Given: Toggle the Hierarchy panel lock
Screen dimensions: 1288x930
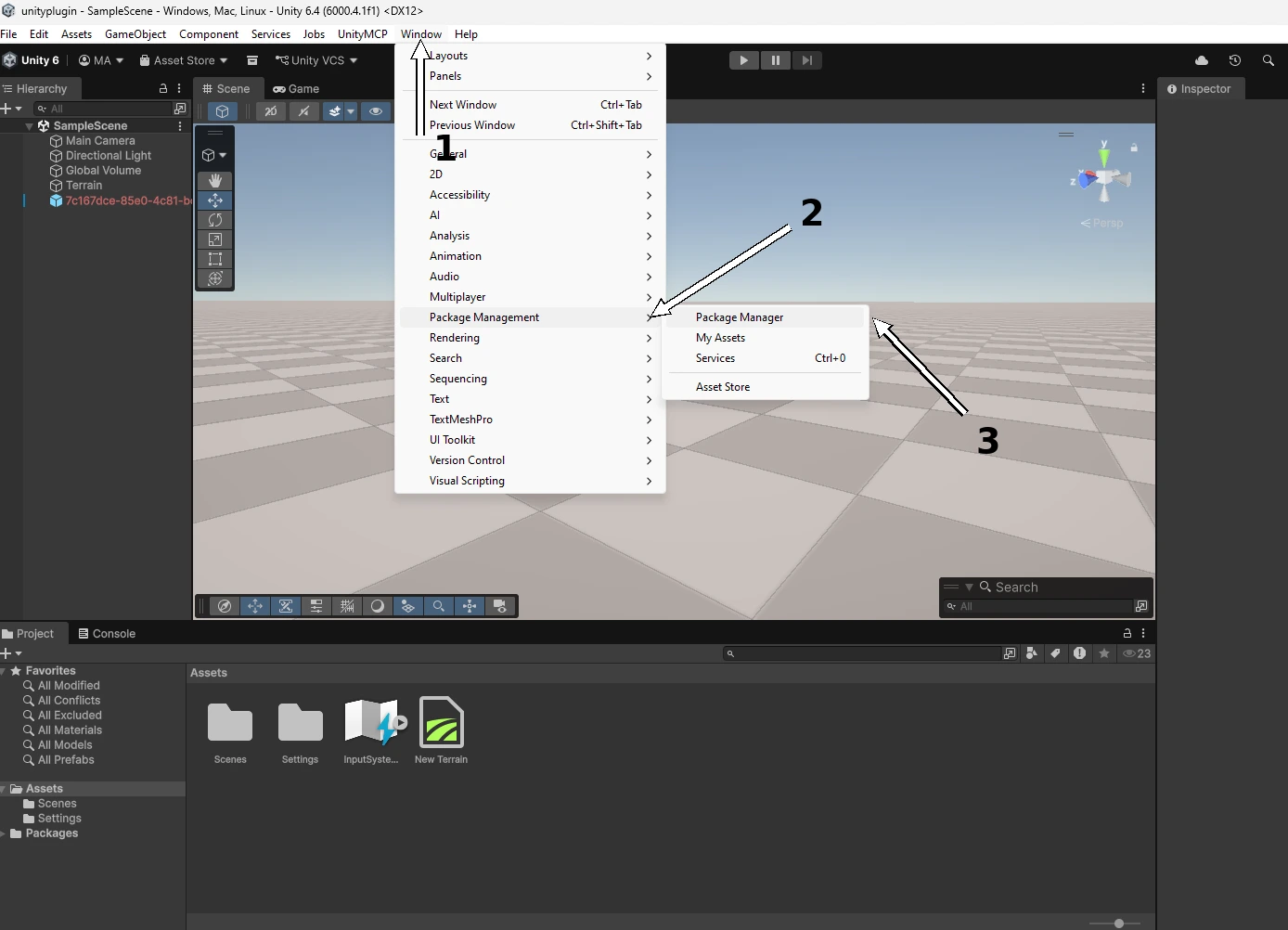Looking at the screenshot, I should 163,88.
